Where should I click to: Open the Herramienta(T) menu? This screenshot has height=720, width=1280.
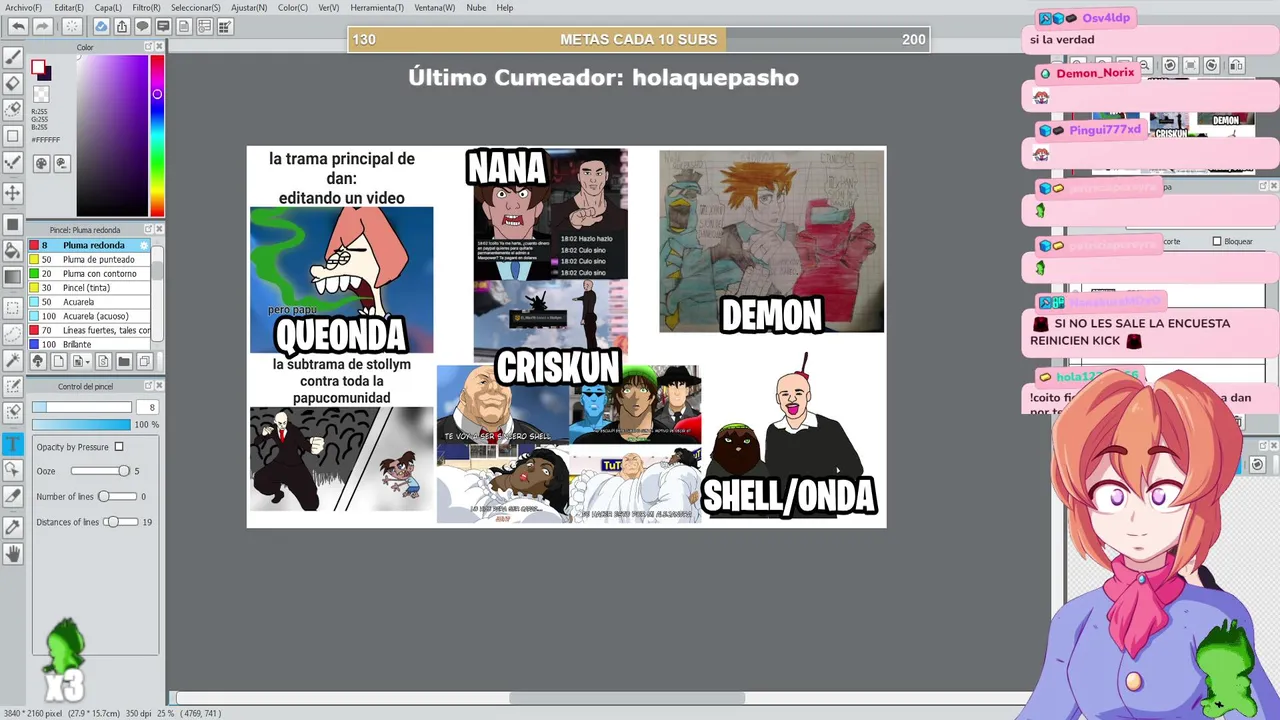pyautogui.click(x=377, y=7)
